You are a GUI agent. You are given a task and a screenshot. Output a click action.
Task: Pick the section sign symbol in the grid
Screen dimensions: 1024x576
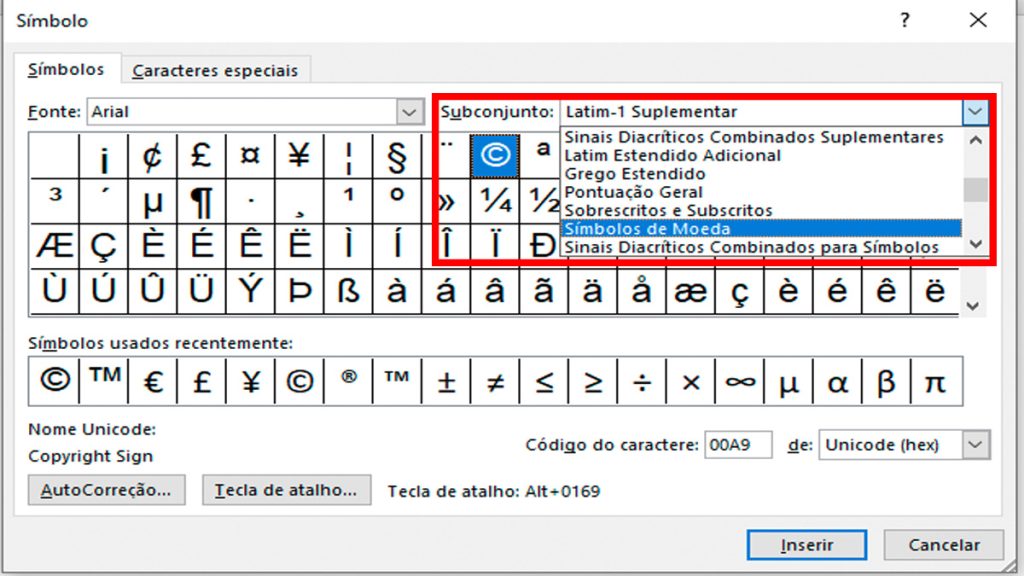point(396,156)
